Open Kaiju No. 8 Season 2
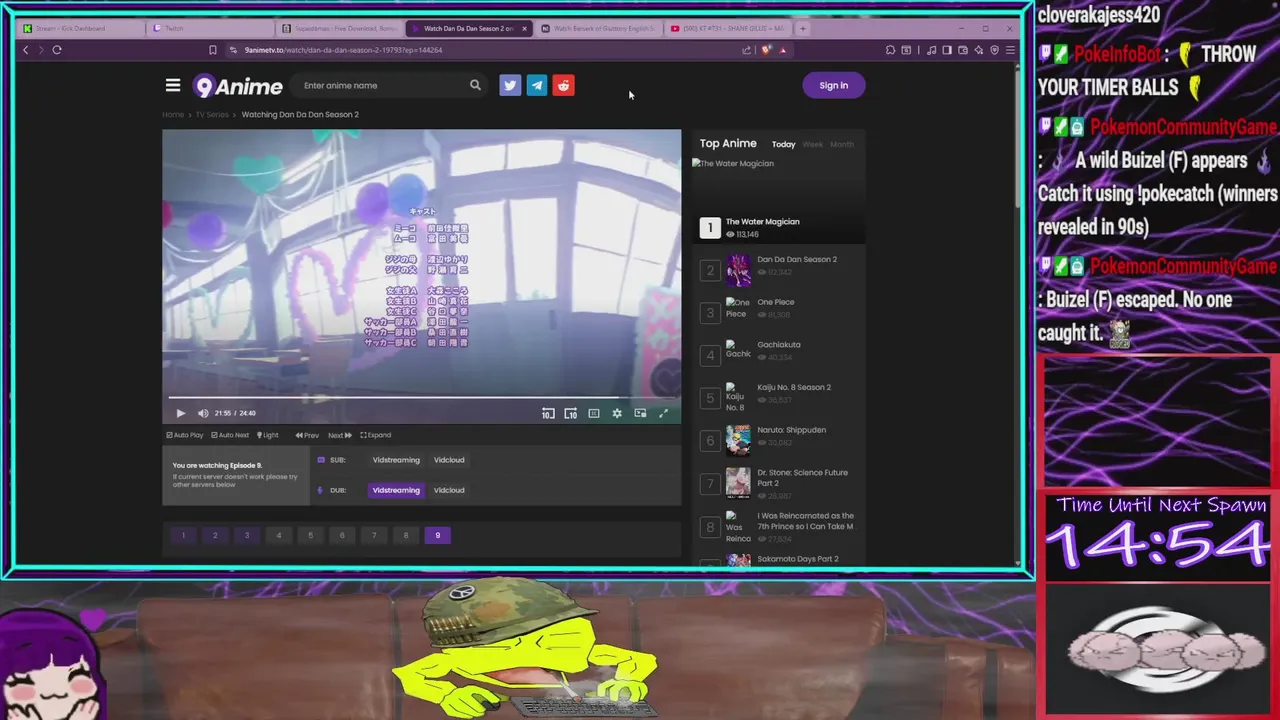 click(x=794, y=387)
